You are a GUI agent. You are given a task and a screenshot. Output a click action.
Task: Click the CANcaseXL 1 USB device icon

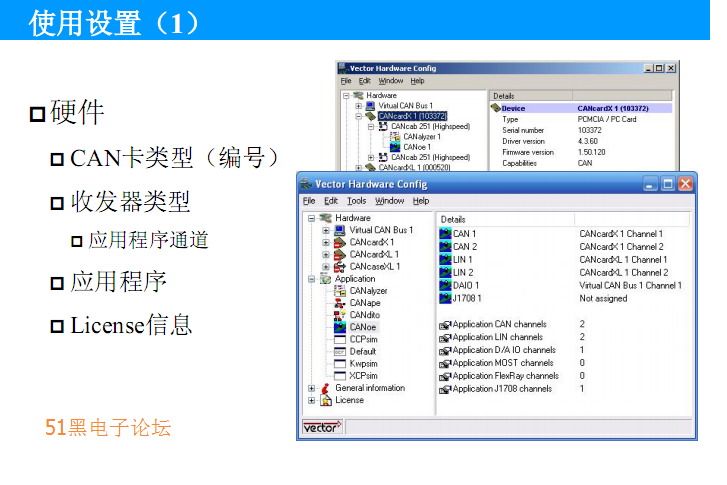click(x=340, y=267)
